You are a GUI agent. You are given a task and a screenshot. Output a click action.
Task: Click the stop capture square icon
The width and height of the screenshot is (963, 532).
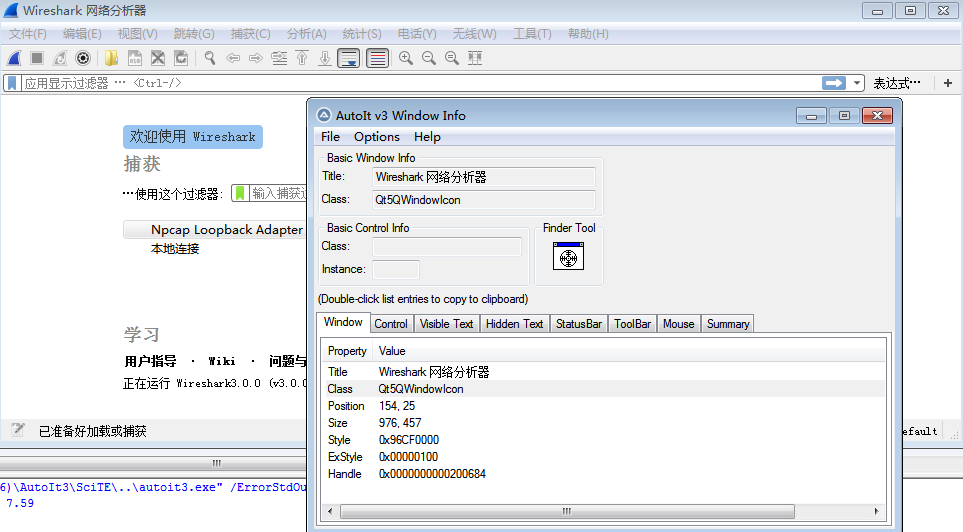tap(37, 58)
